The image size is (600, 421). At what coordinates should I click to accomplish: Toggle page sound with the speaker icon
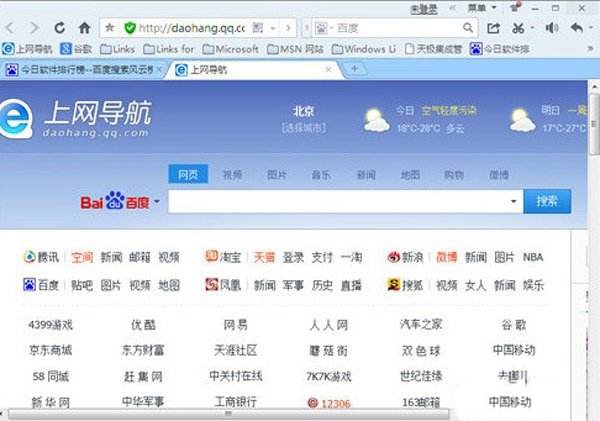pyautogui.click(x=552, y=28)
